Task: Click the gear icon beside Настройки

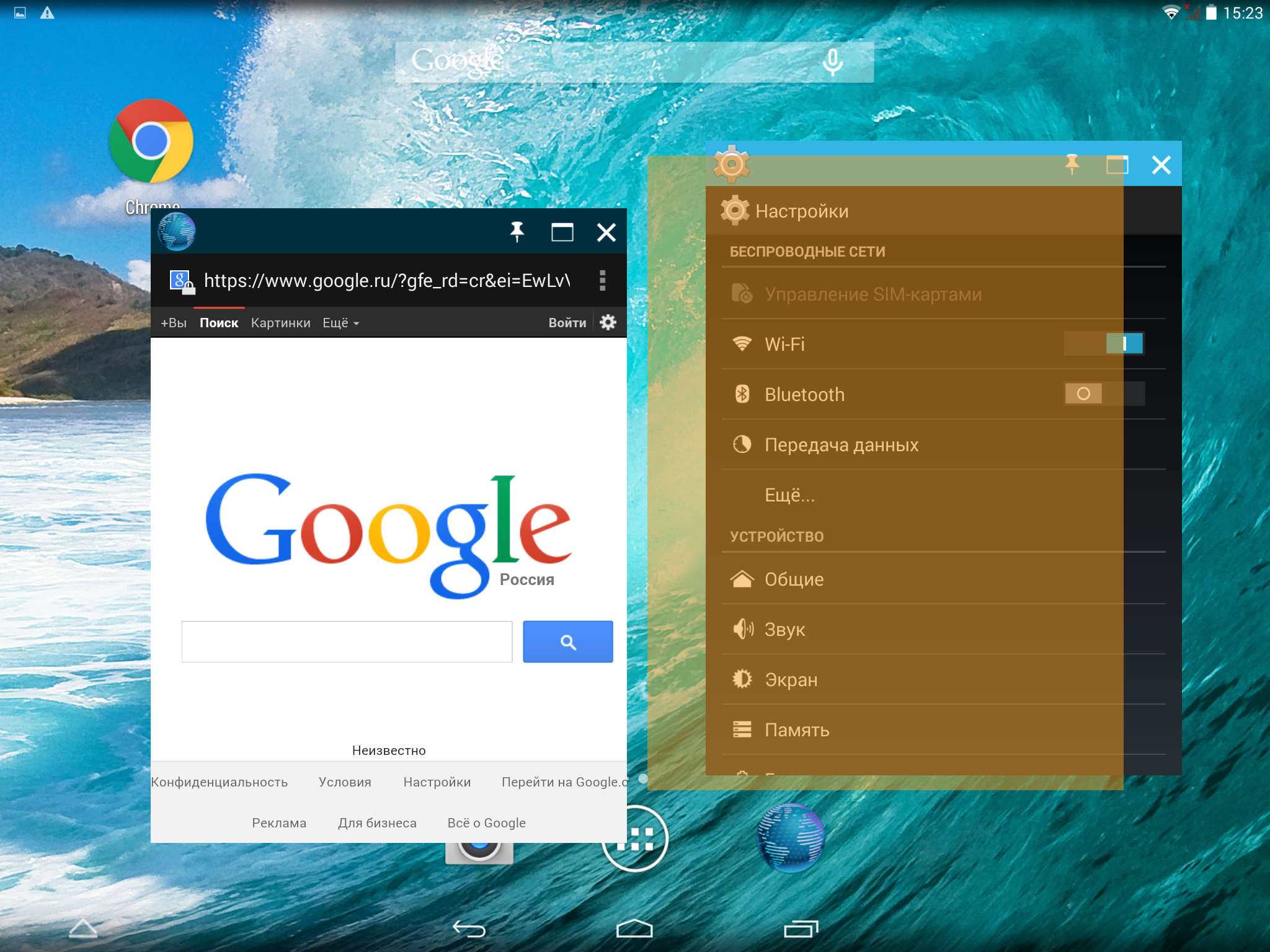Action: (x=735, y=211)
